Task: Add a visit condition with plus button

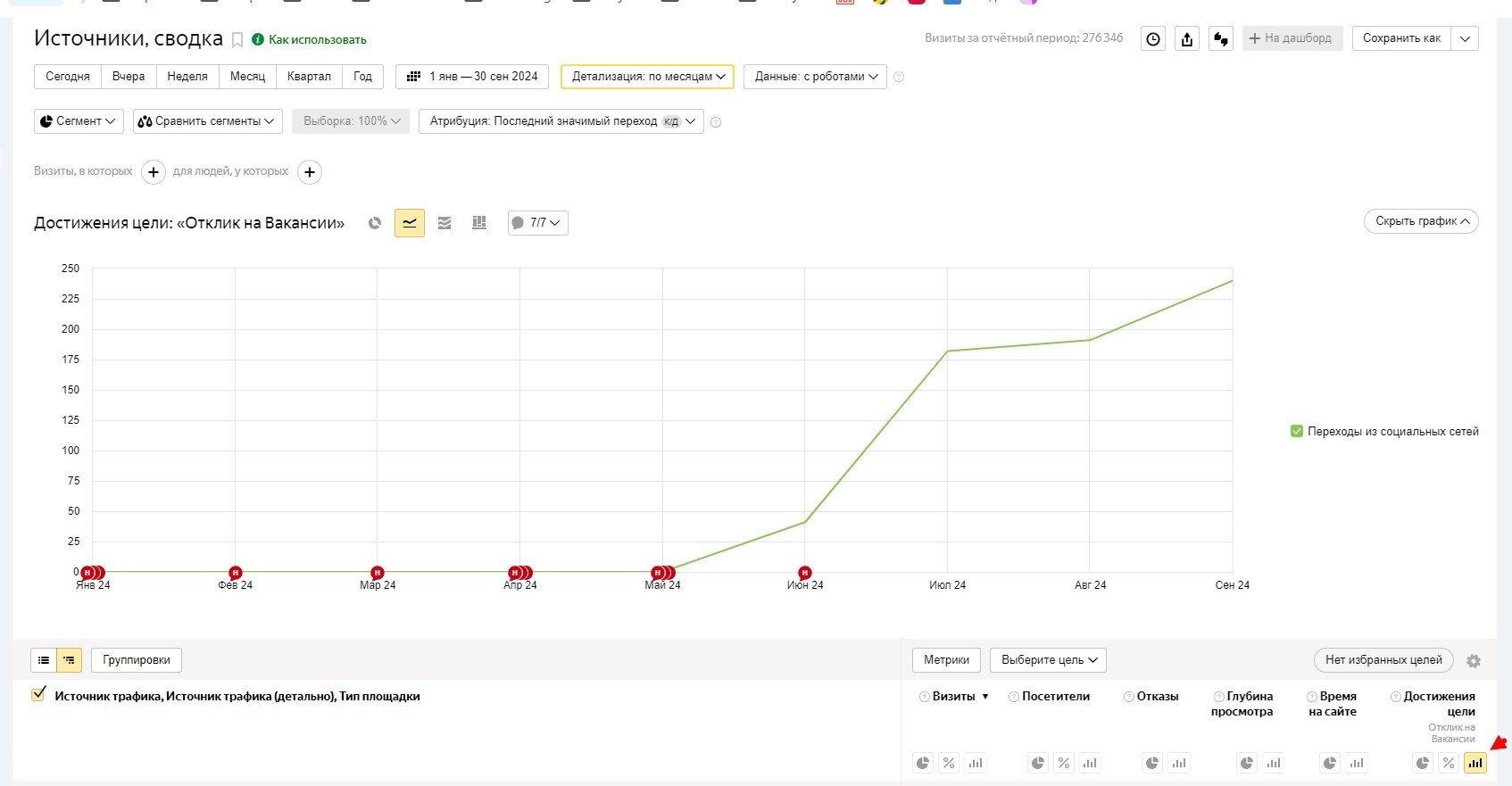Action: tap(154, 172)
